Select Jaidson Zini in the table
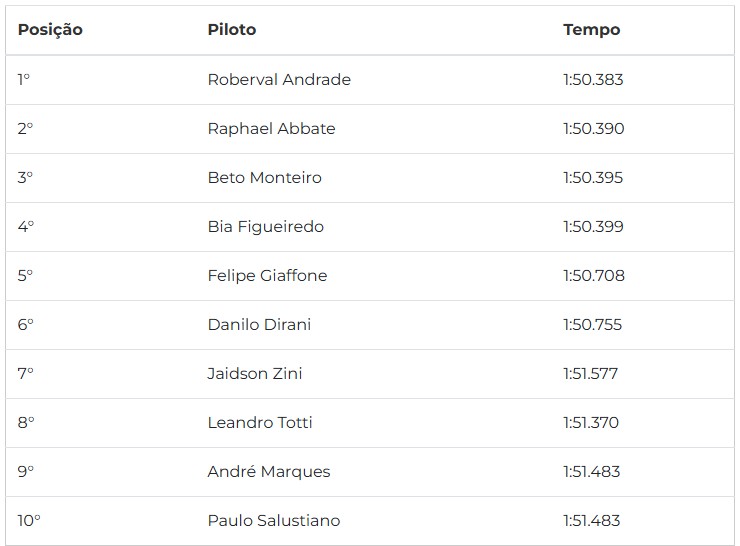This screenshot has width=740, height=546. coord(255,374)
